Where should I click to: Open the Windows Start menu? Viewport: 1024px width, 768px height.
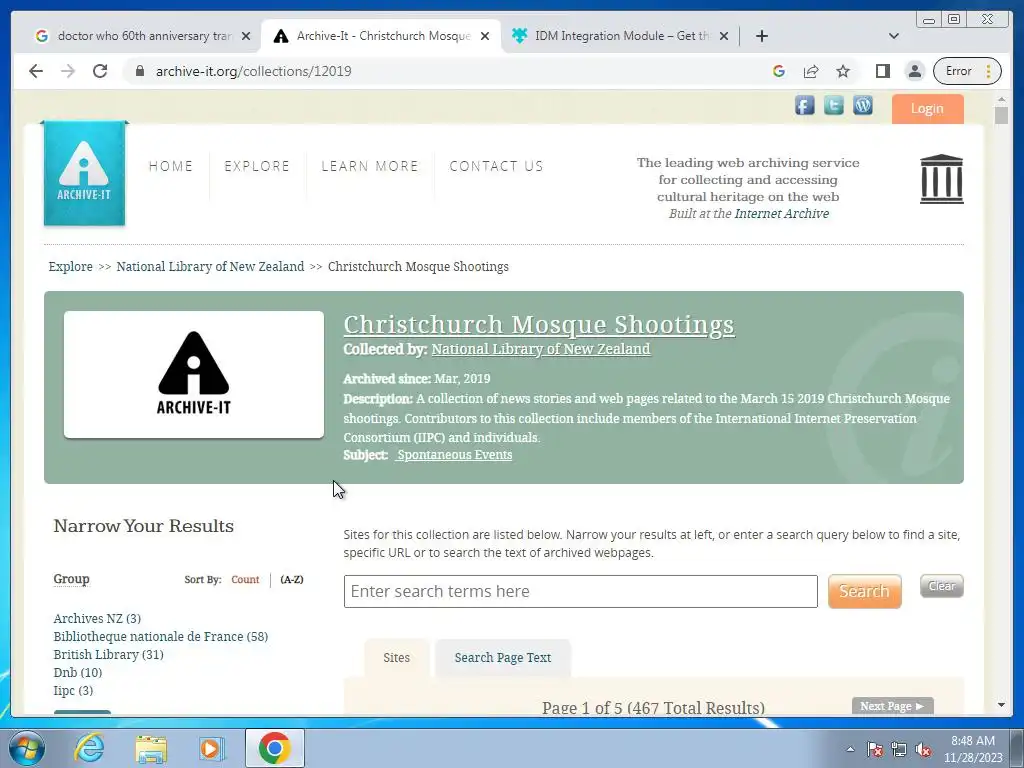27,748
